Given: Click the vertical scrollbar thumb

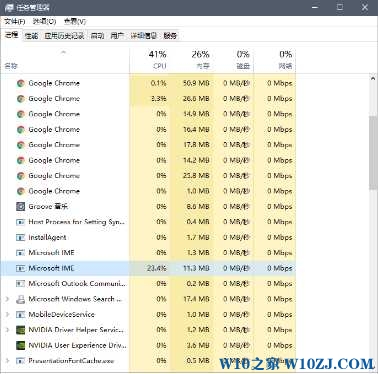Looking at the screenshot, I should tap(373, 153).
